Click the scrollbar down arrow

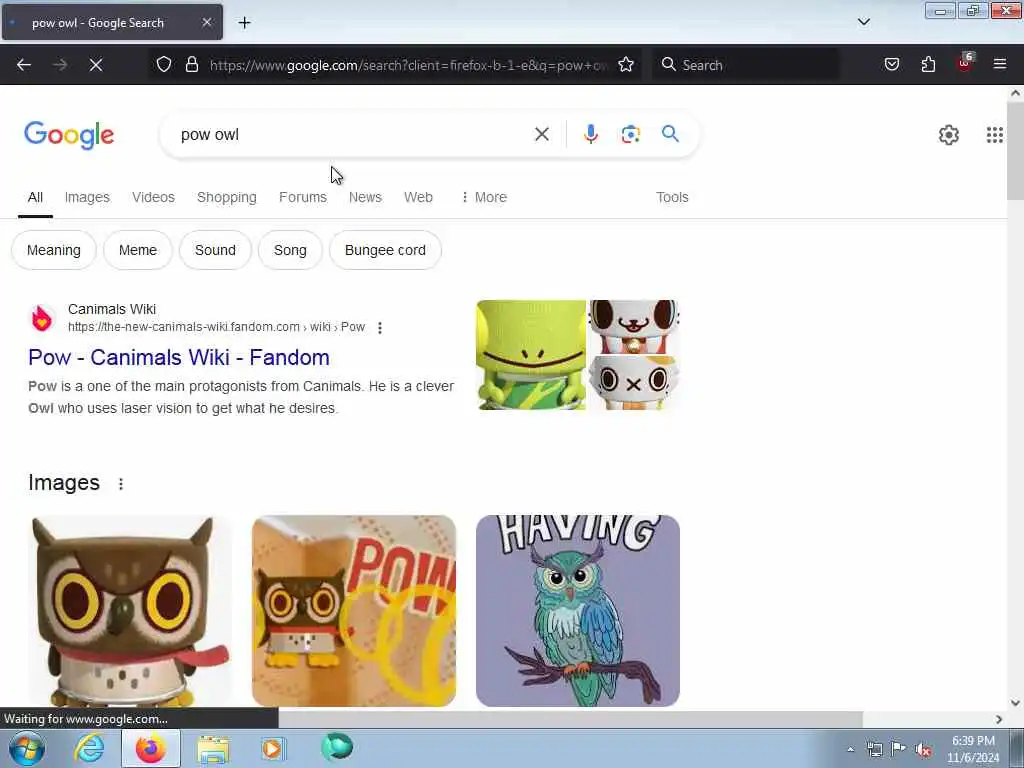[1015, 703]
